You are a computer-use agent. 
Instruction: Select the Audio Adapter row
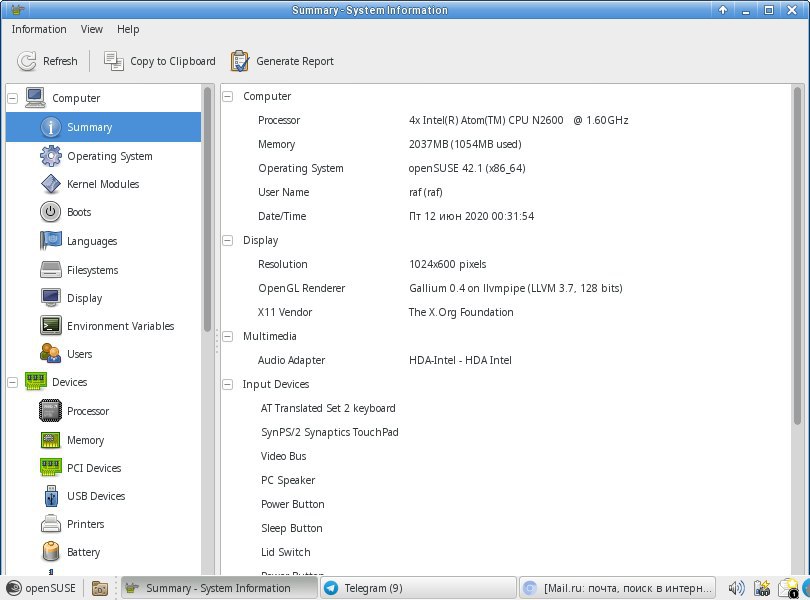506,360
